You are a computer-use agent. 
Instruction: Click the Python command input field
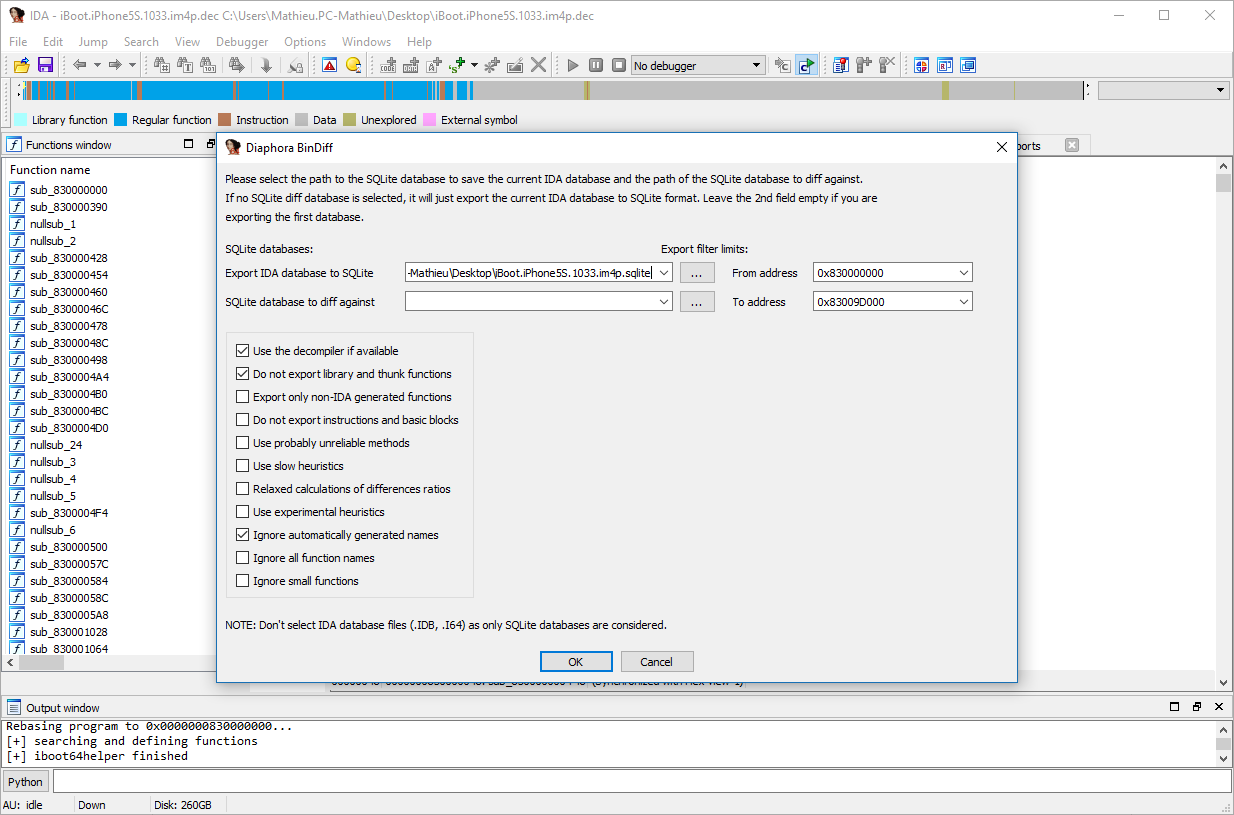click(640, 782)
